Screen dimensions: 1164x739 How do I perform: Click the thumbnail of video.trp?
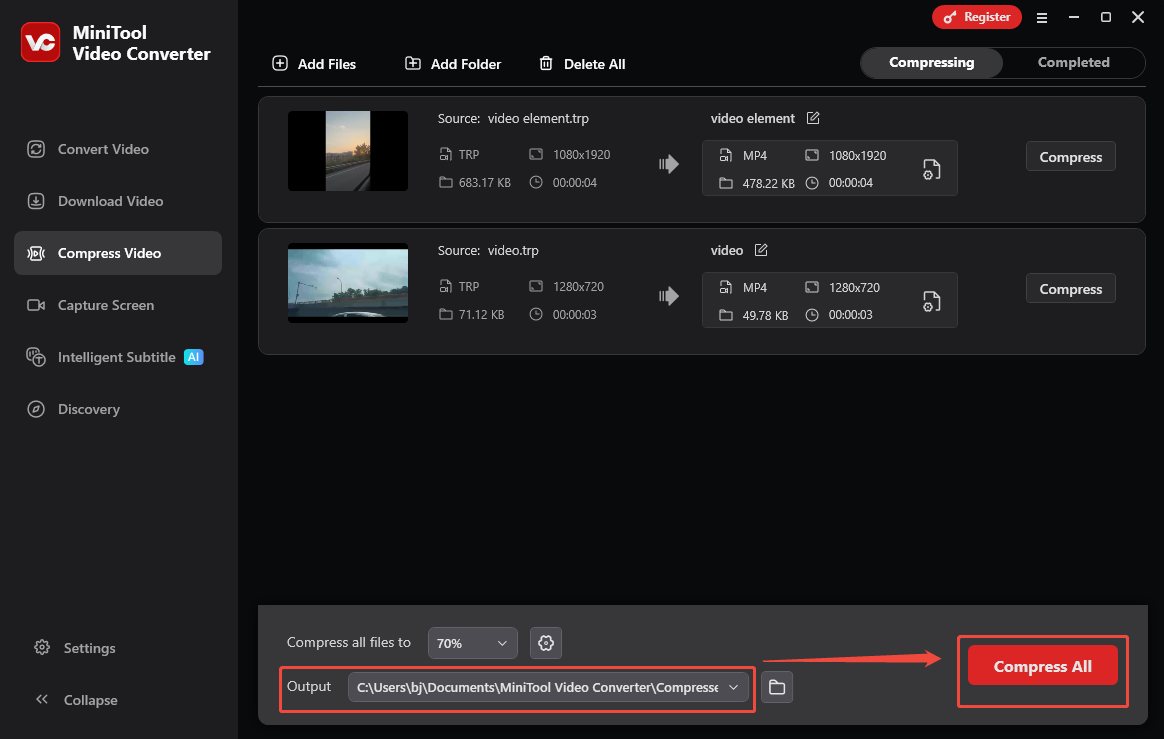click(347, 283)
